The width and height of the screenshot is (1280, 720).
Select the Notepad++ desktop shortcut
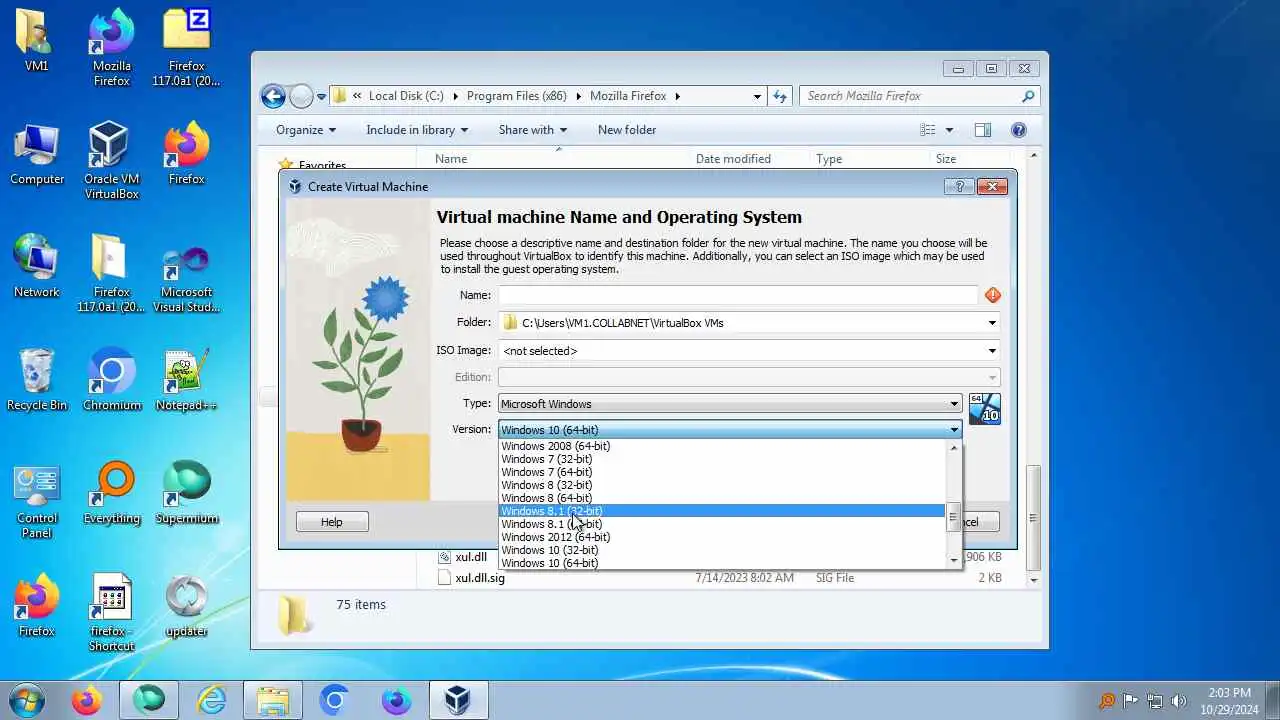pos(187,380)
